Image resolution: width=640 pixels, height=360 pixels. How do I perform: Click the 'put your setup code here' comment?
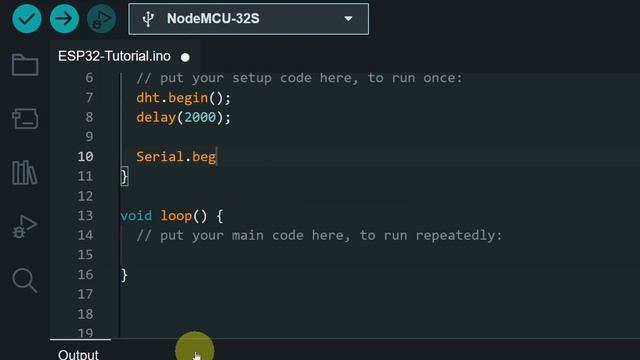(299, 78)
